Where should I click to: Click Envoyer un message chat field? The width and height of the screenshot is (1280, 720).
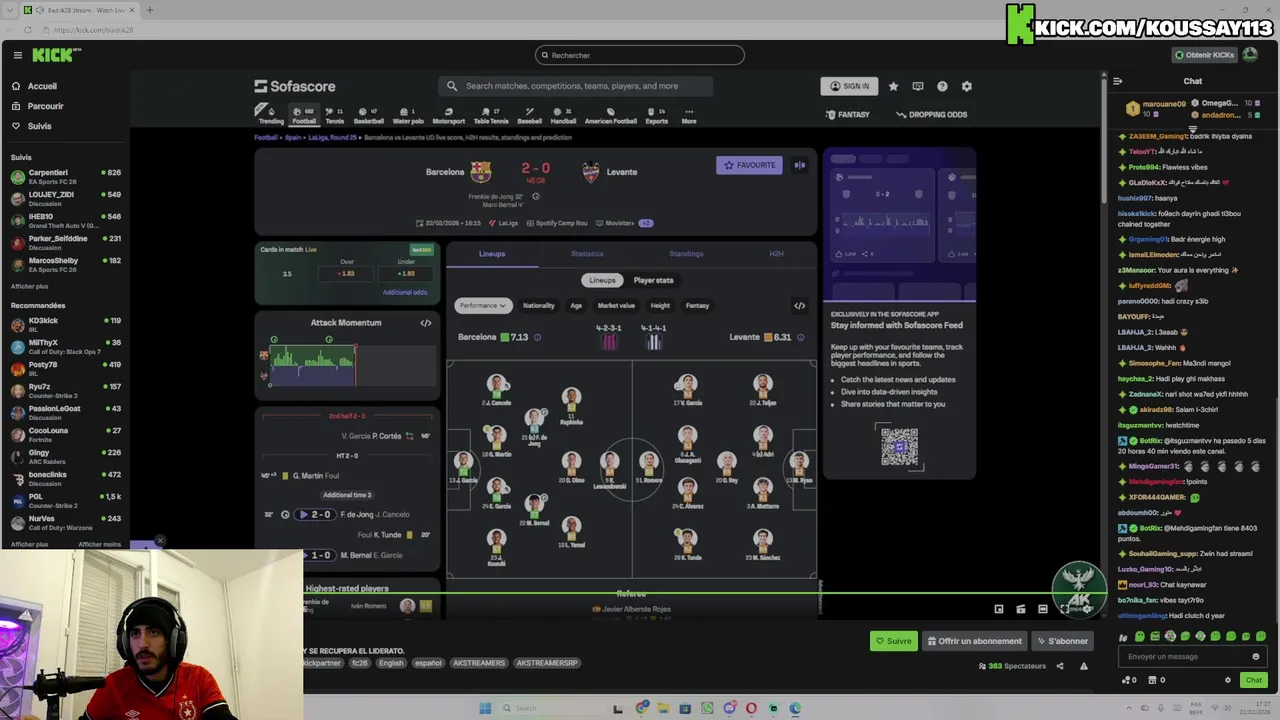[x=1190, y=657]
